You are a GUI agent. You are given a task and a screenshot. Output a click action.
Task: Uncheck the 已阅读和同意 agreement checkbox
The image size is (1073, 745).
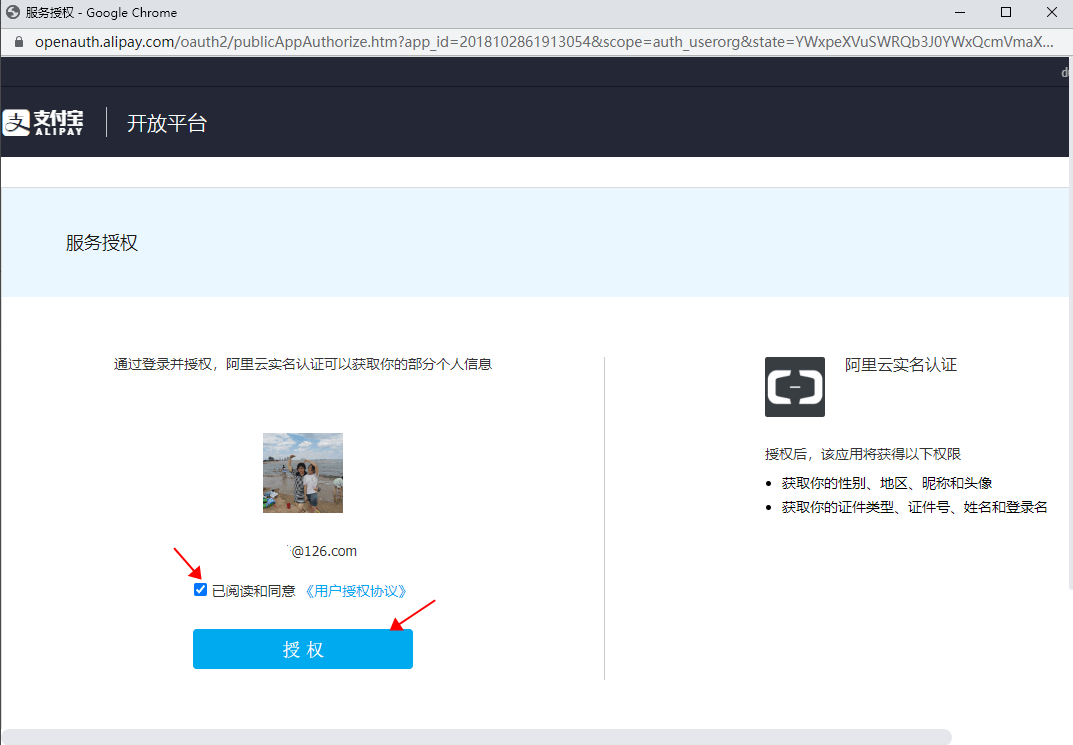[x=201, y=590]
